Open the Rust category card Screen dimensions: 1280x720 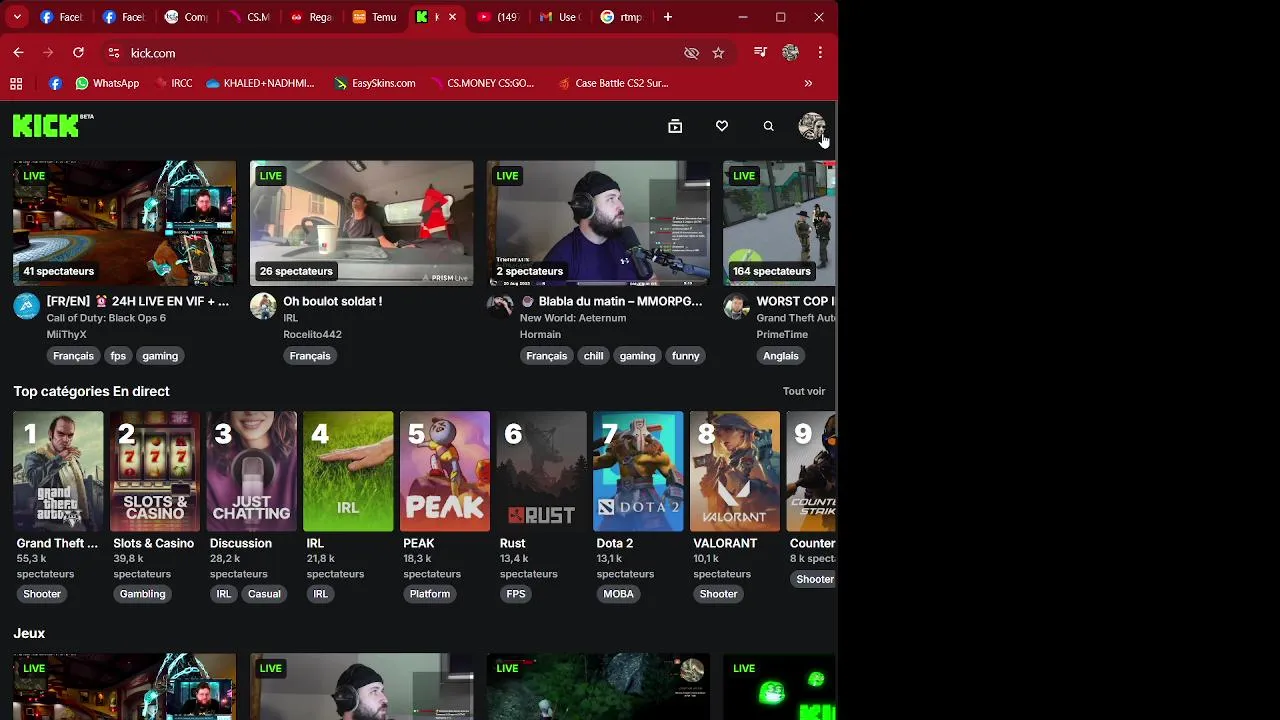click(x=542, y=471)
